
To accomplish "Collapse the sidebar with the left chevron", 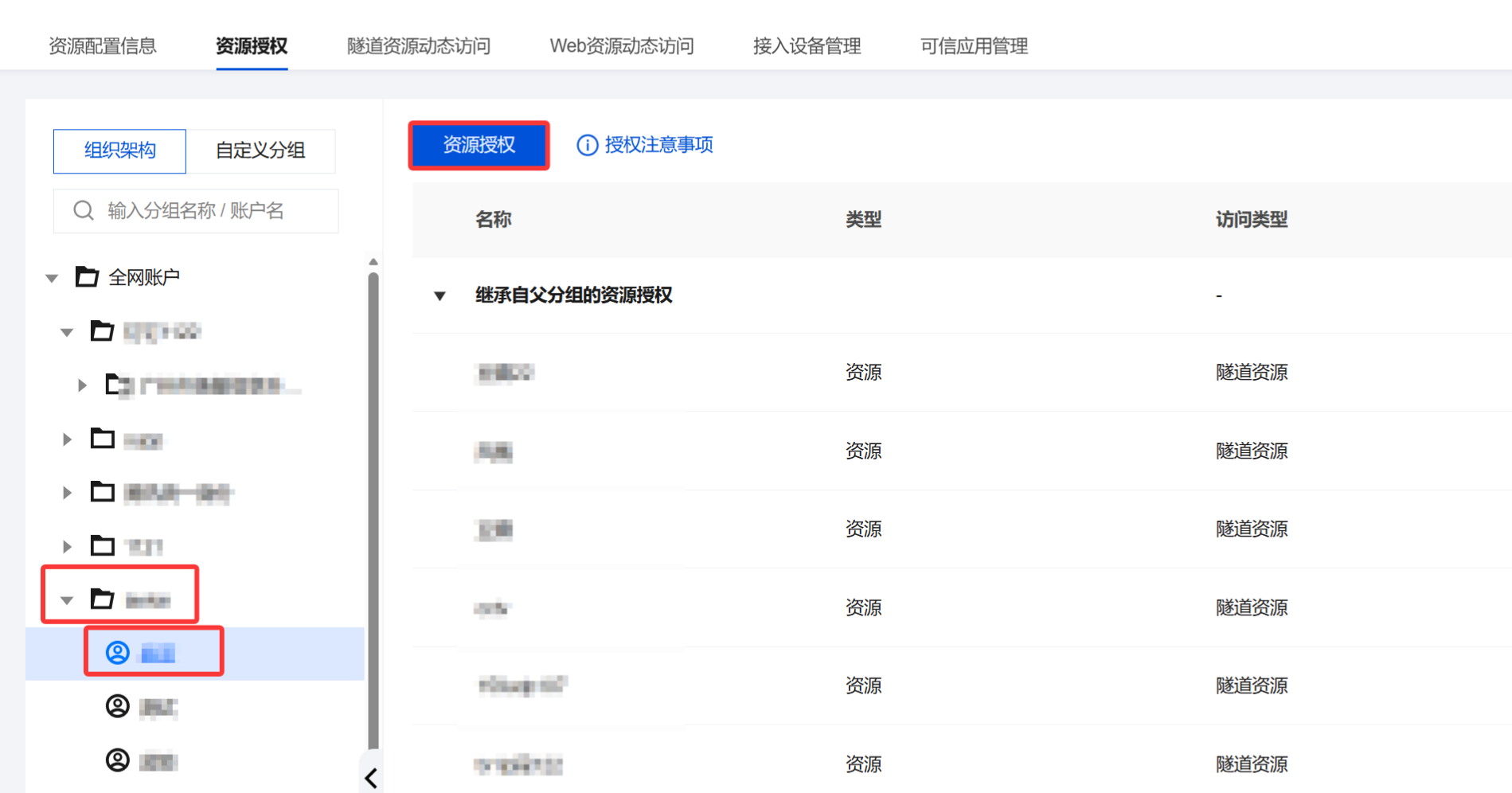I will pyautogui.click(x=370, y=778).
